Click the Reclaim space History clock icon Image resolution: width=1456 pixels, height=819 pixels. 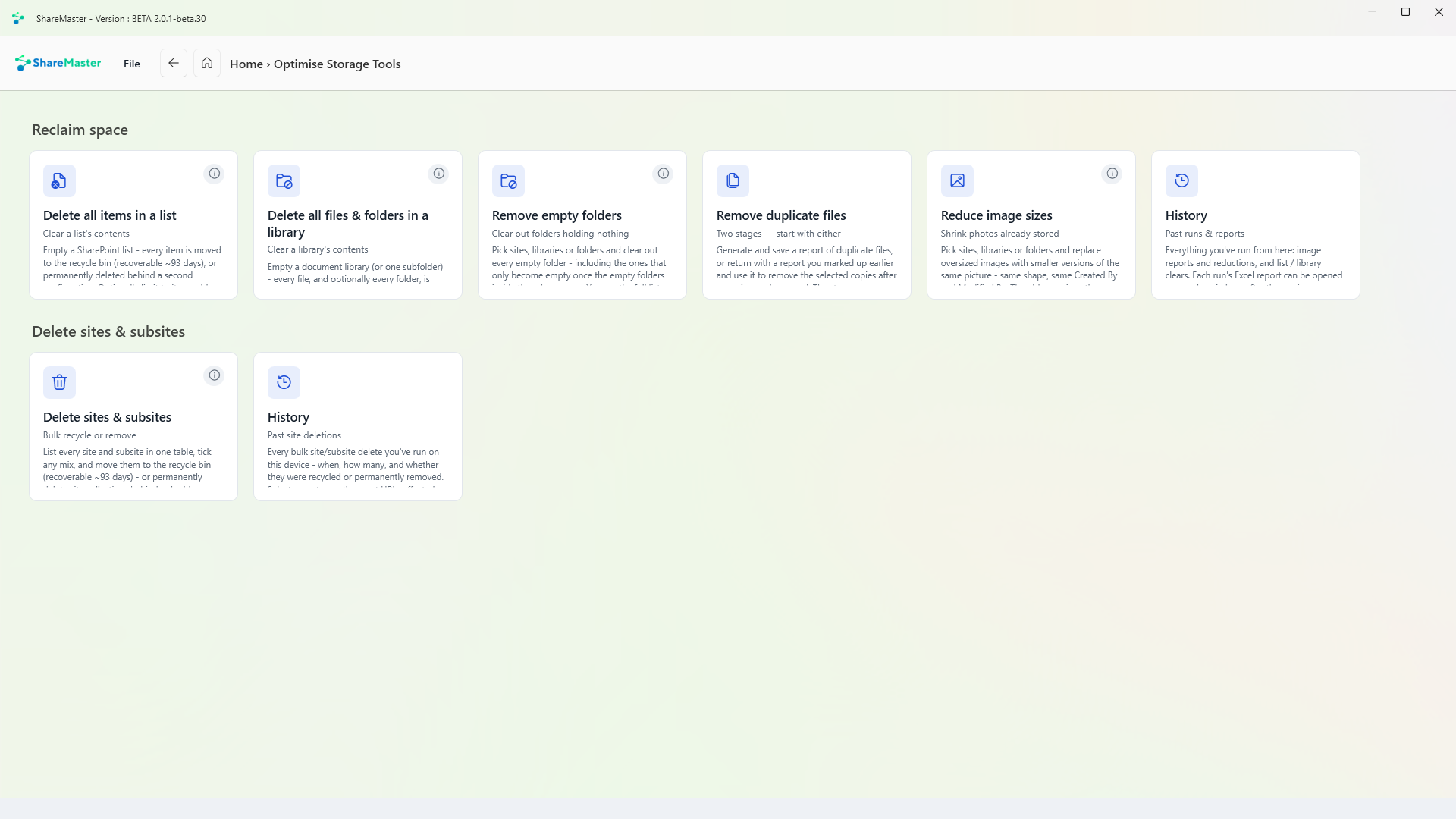click(1181, 181)
